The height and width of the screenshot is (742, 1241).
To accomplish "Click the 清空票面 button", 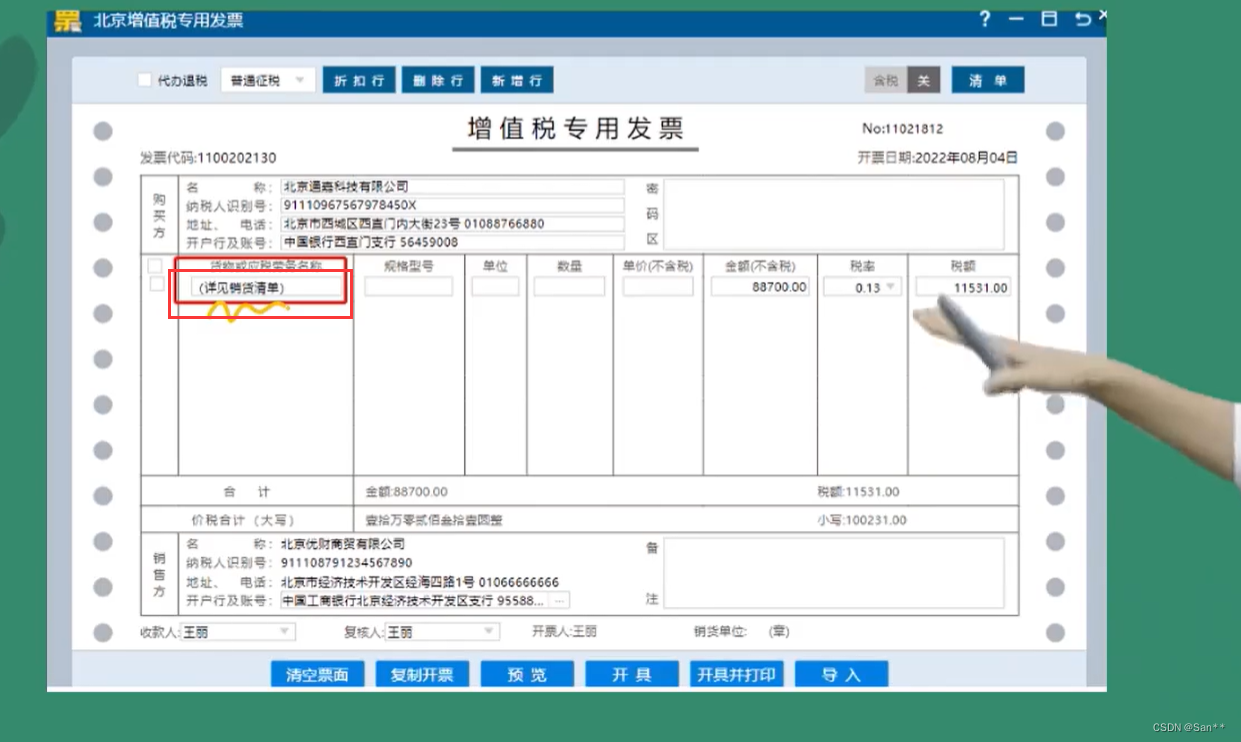I will [317, 675].
